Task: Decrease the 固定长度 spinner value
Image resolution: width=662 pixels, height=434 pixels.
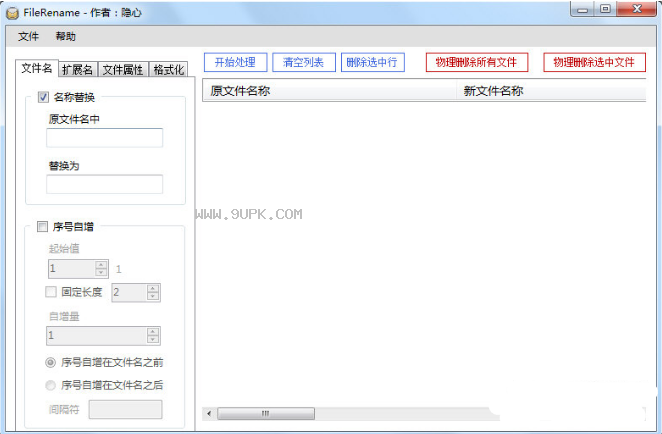Action: click(153, 296)
